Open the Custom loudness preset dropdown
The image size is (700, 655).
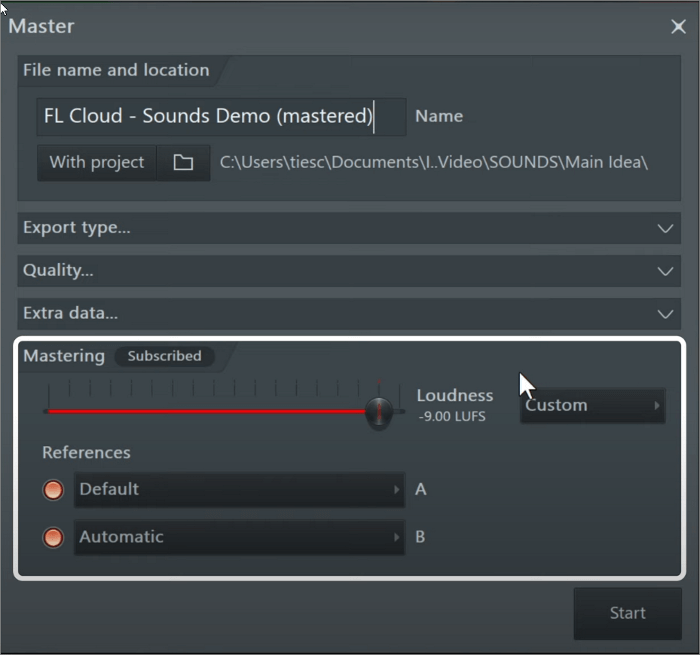[x=593, y=406]
